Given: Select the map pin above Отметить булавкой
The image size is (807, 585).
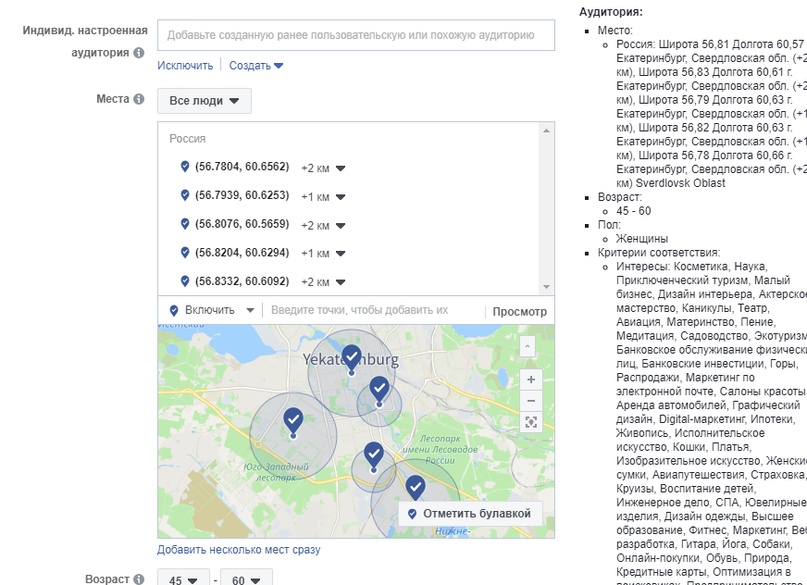Looking at the screenshot, I should click(x=415, y=487).
